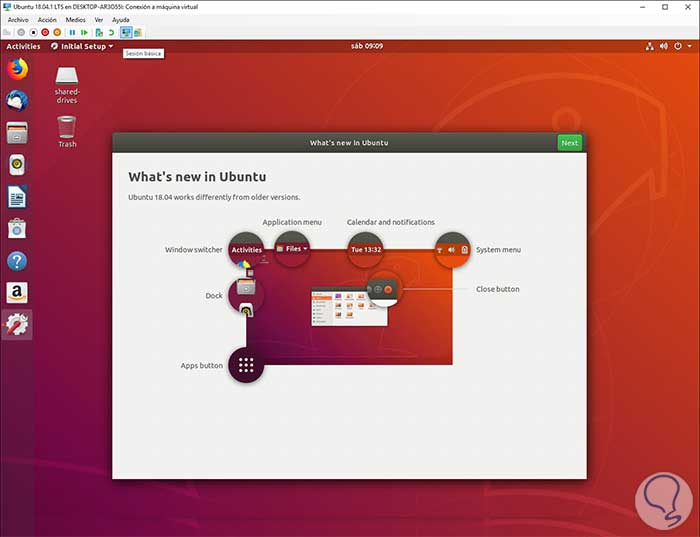Open the Medios menu
This screenshot has width=700, height=537.
(75, 20)
